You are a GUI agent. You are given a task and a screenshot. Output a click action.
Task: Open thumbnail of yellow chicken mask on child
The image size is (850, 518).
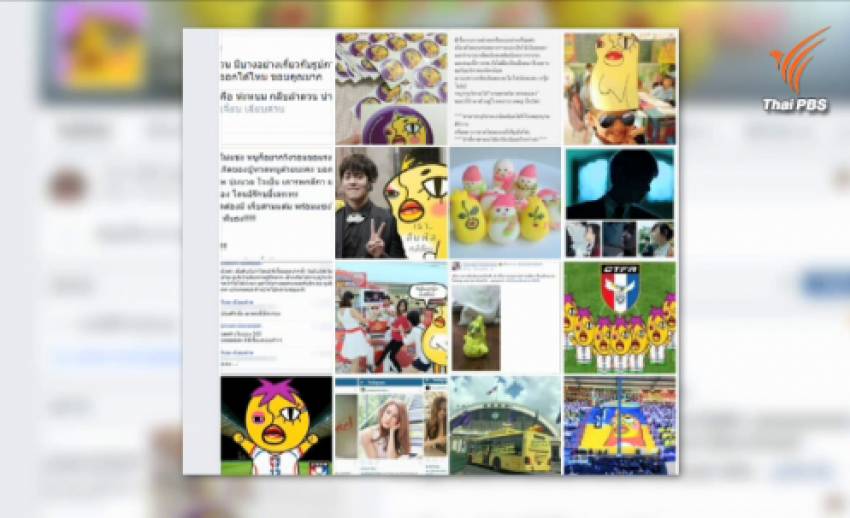[620, 88]
